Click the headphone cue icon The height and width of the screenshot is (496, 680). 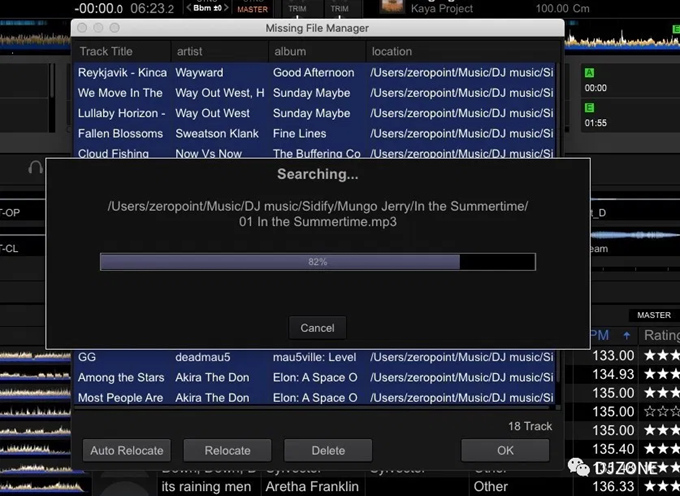pyautogui.click(x=35, y=167)
